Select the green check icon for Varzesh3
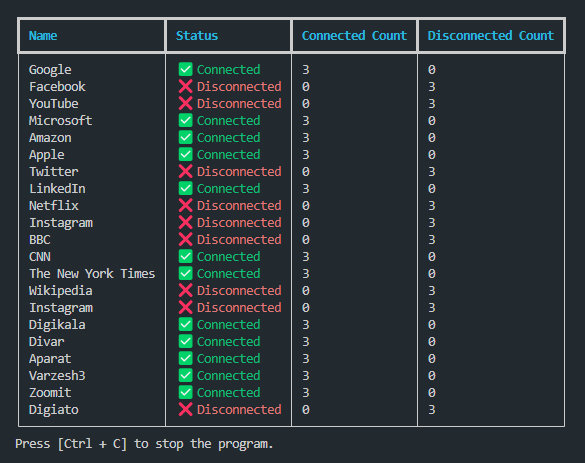Viewport: 585px width, 463px height. click(x=185, y=375)
